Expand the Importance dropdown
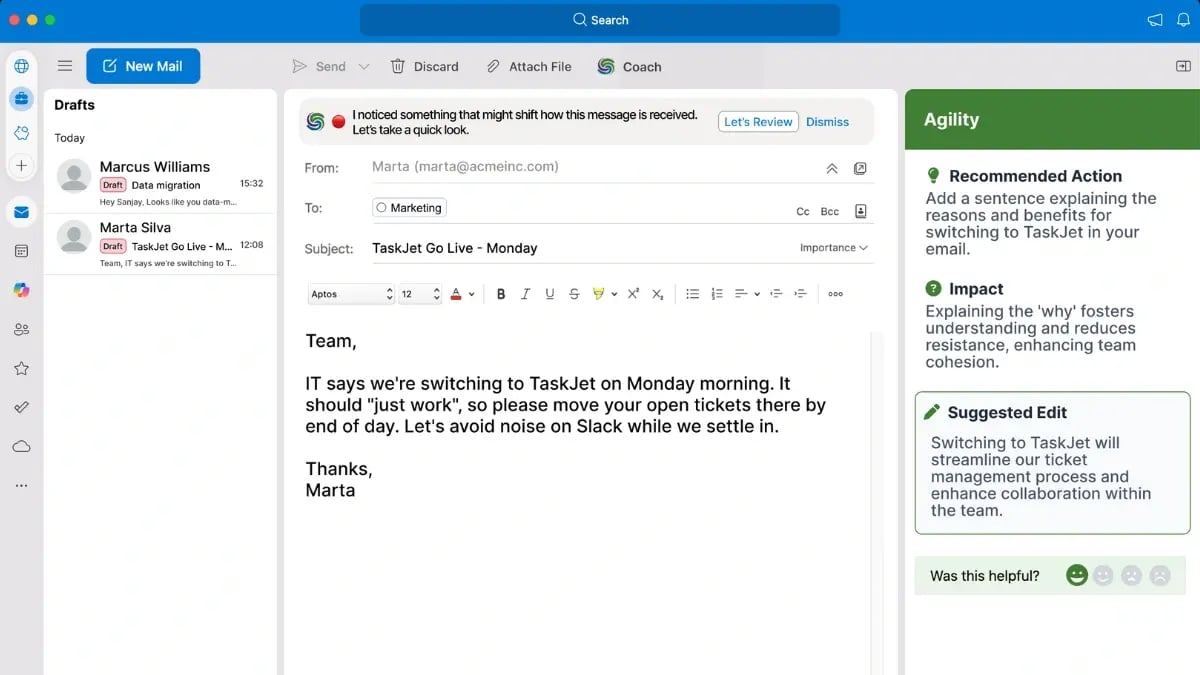1200x675 pixels. click(833, 248)
